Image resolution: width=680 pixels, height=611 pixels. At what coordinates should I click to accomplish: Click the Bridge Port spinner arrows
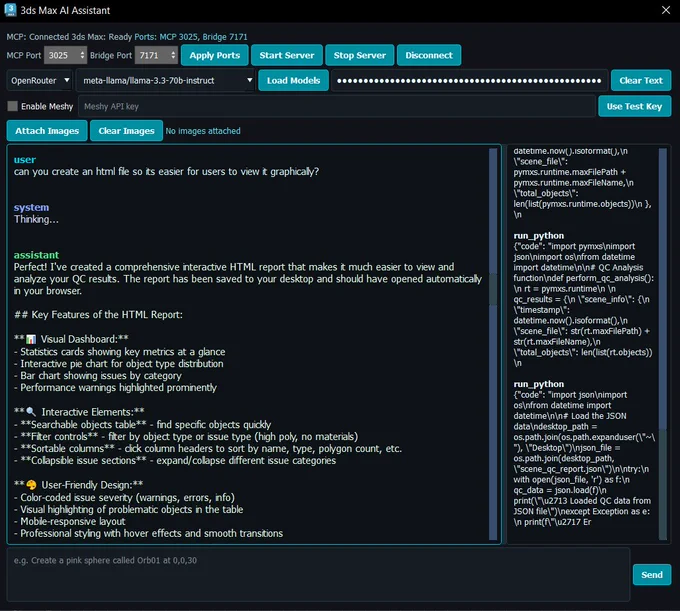pos(173,56)
